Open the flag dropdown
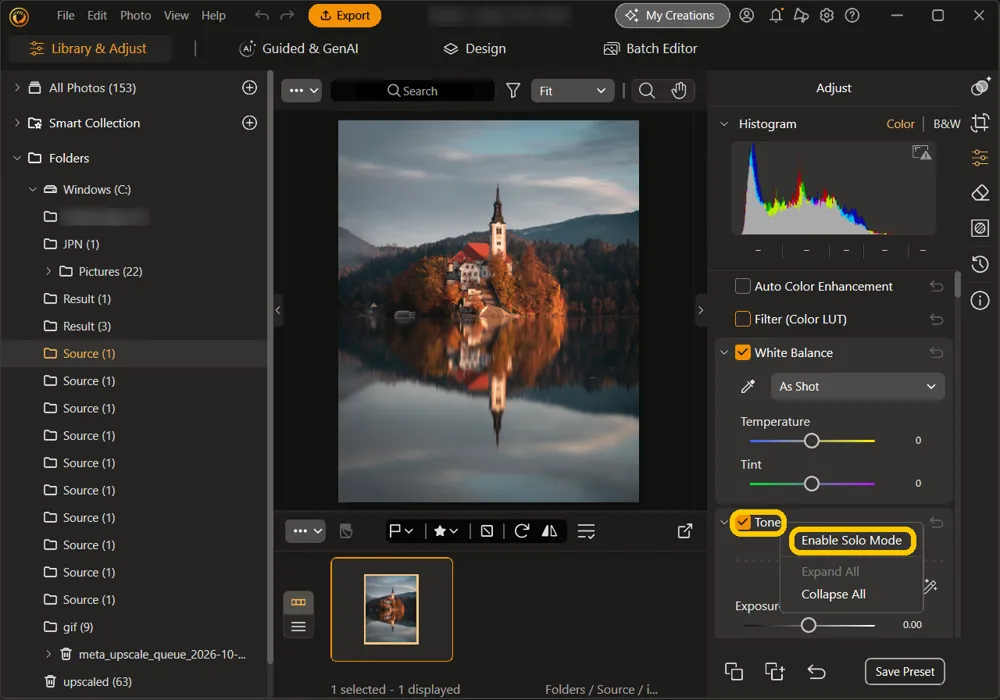 (x=401, y=531)
